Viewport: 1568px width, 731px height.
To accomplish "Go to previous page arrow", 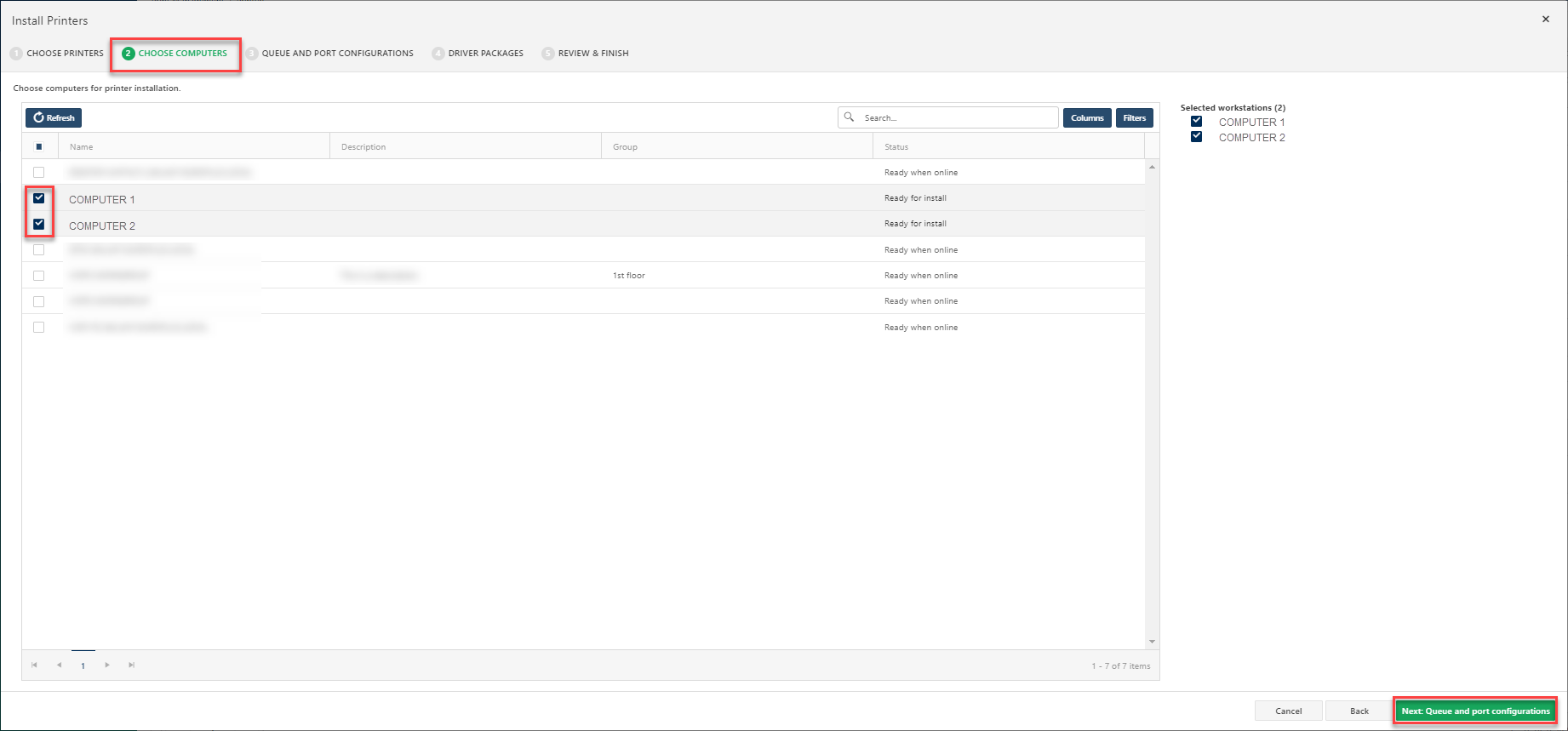I will coord(59,665).
